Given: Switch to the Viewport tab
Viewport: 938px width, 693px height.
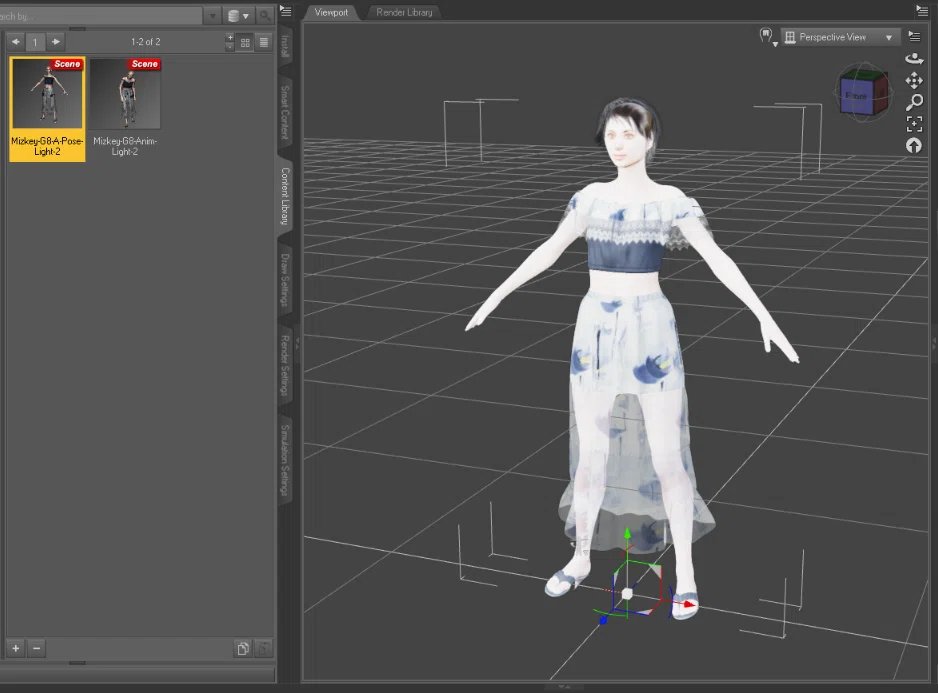Looking at the screenshot, I should click(331, 12).
